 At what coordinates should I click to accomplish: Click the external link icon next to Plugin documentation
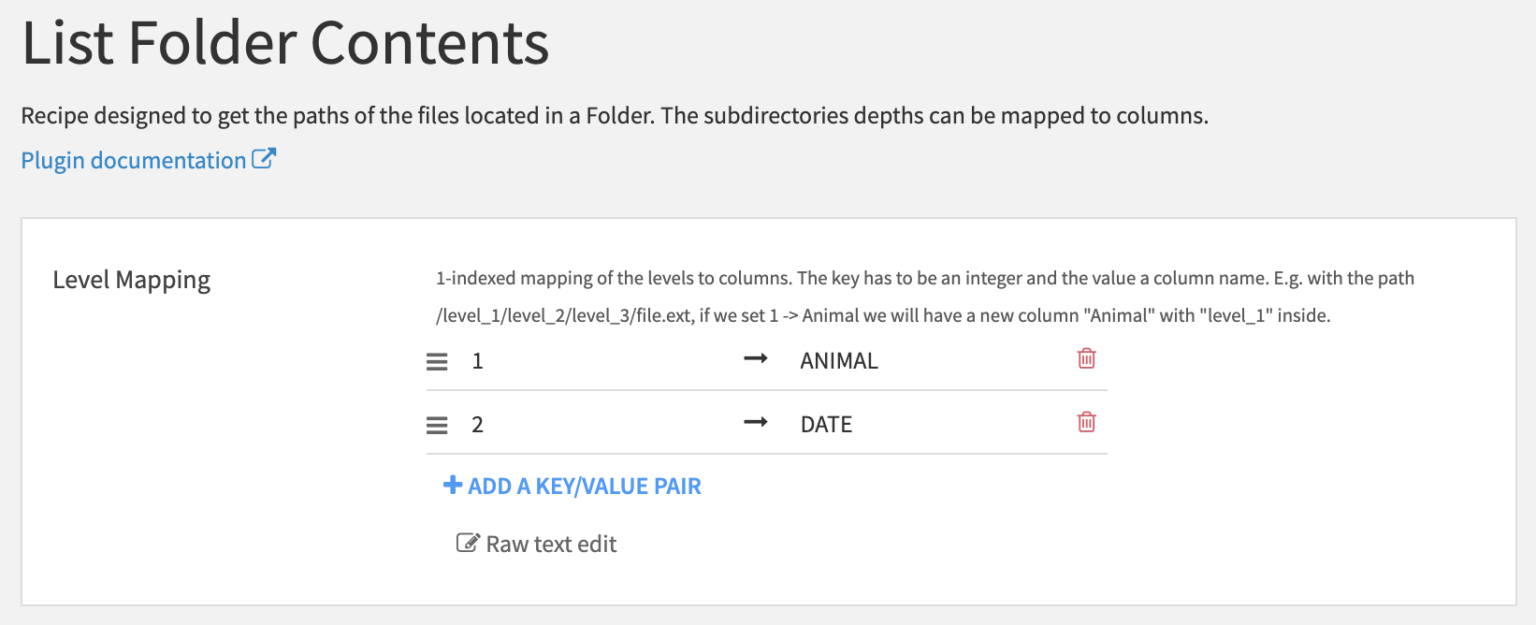[264, 158]
